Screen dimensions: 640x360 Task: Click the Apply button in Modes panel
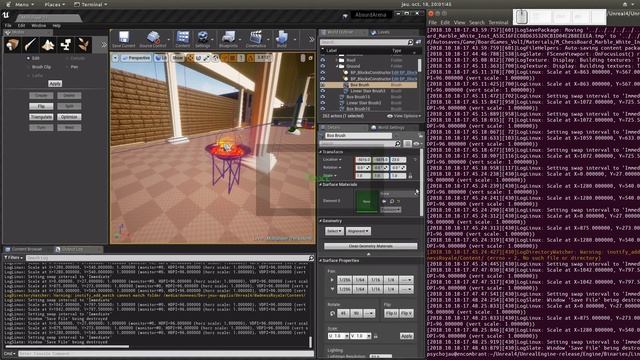pos(55,83)
